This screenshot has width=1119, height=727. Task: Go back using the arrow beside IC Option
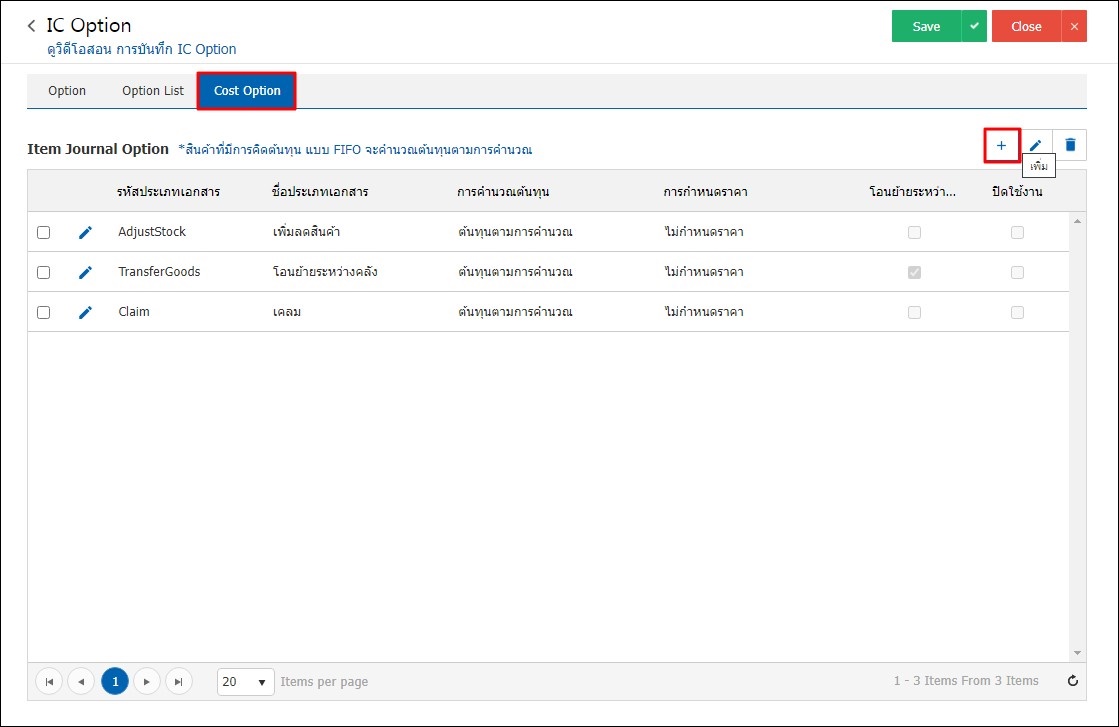pos(31,26)
